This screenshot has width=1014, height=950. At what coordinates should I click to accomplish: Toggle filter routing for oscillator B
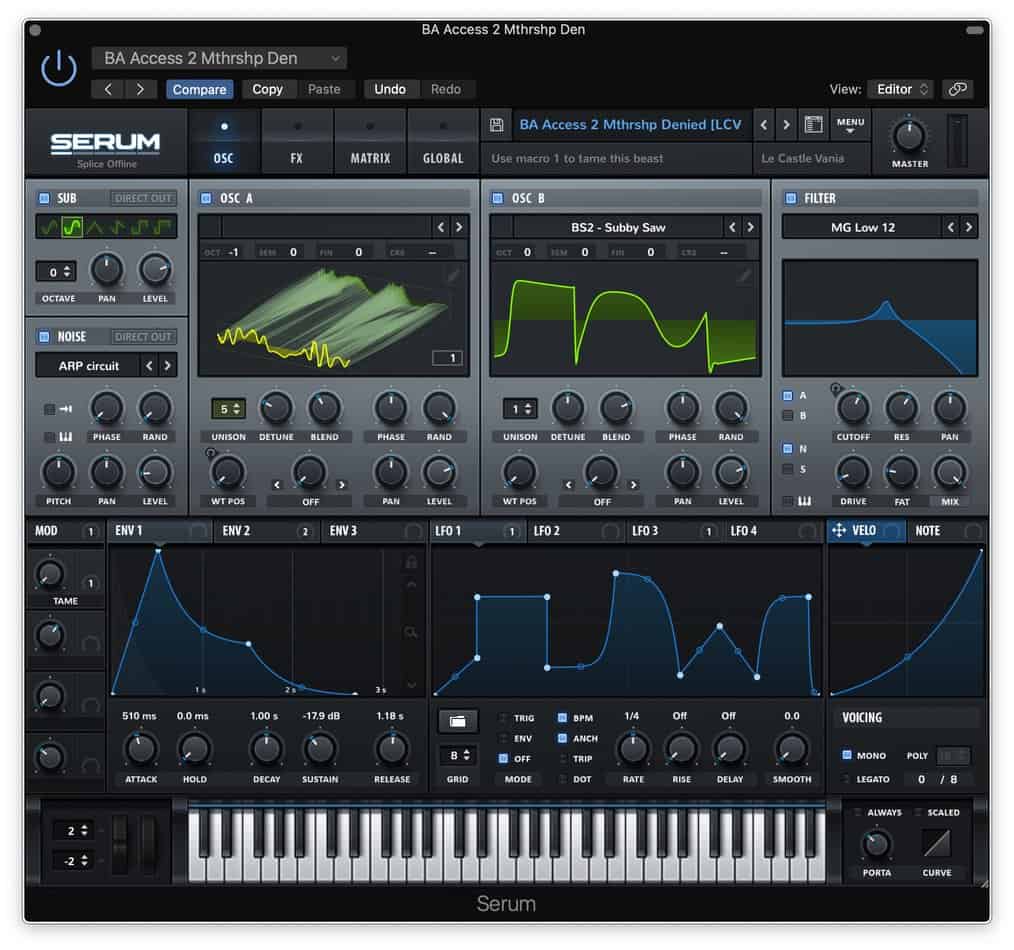[788, 416]
